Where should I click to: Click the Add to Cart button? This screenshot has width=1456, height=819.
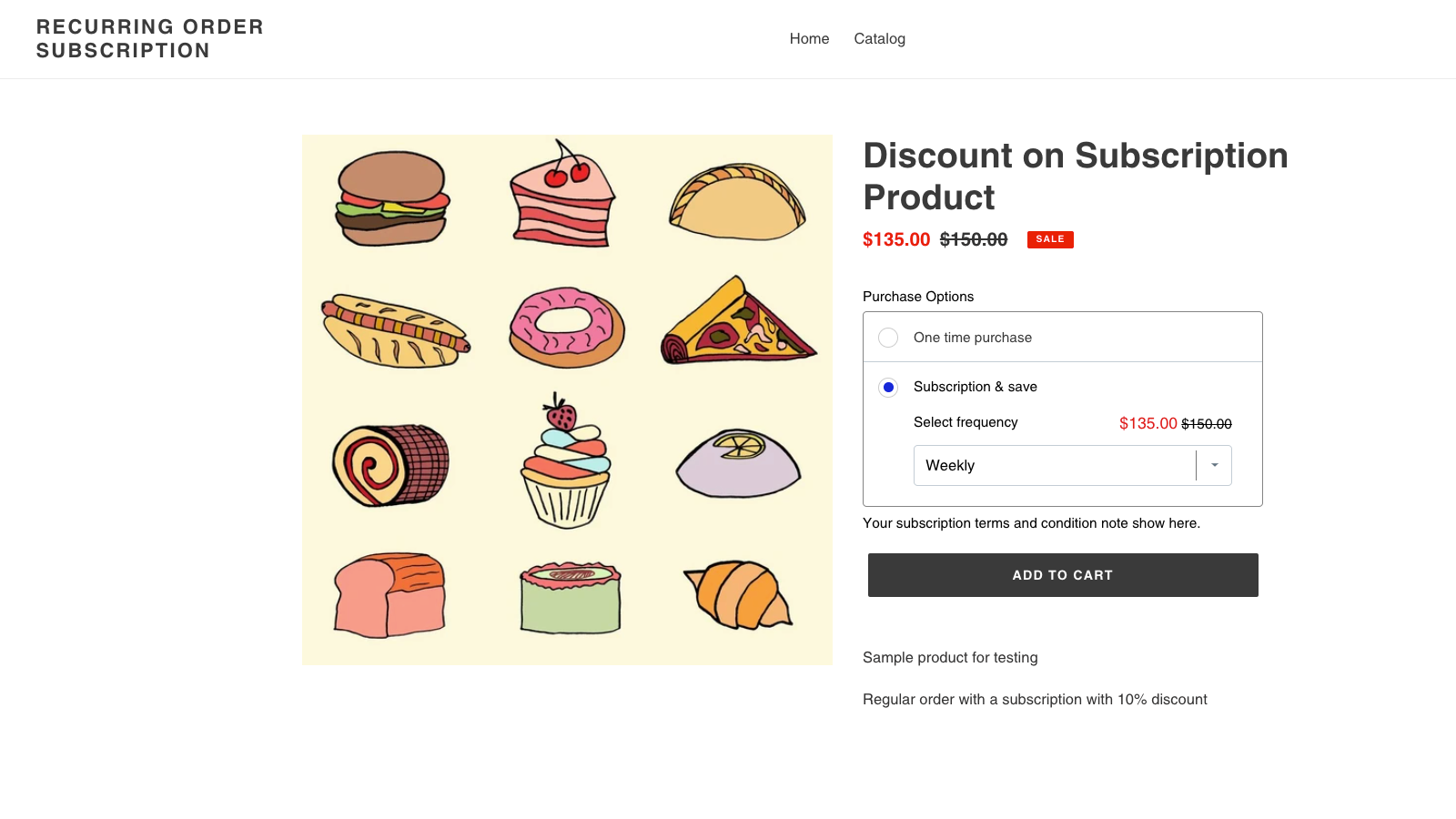point(1062,574)
